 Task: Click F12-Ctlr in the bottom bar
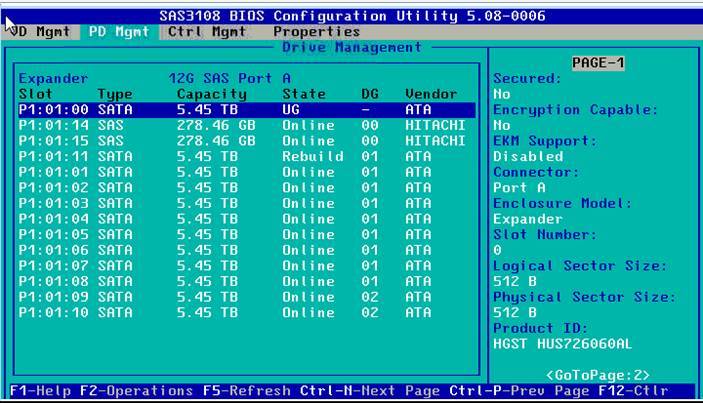(633, 391)
